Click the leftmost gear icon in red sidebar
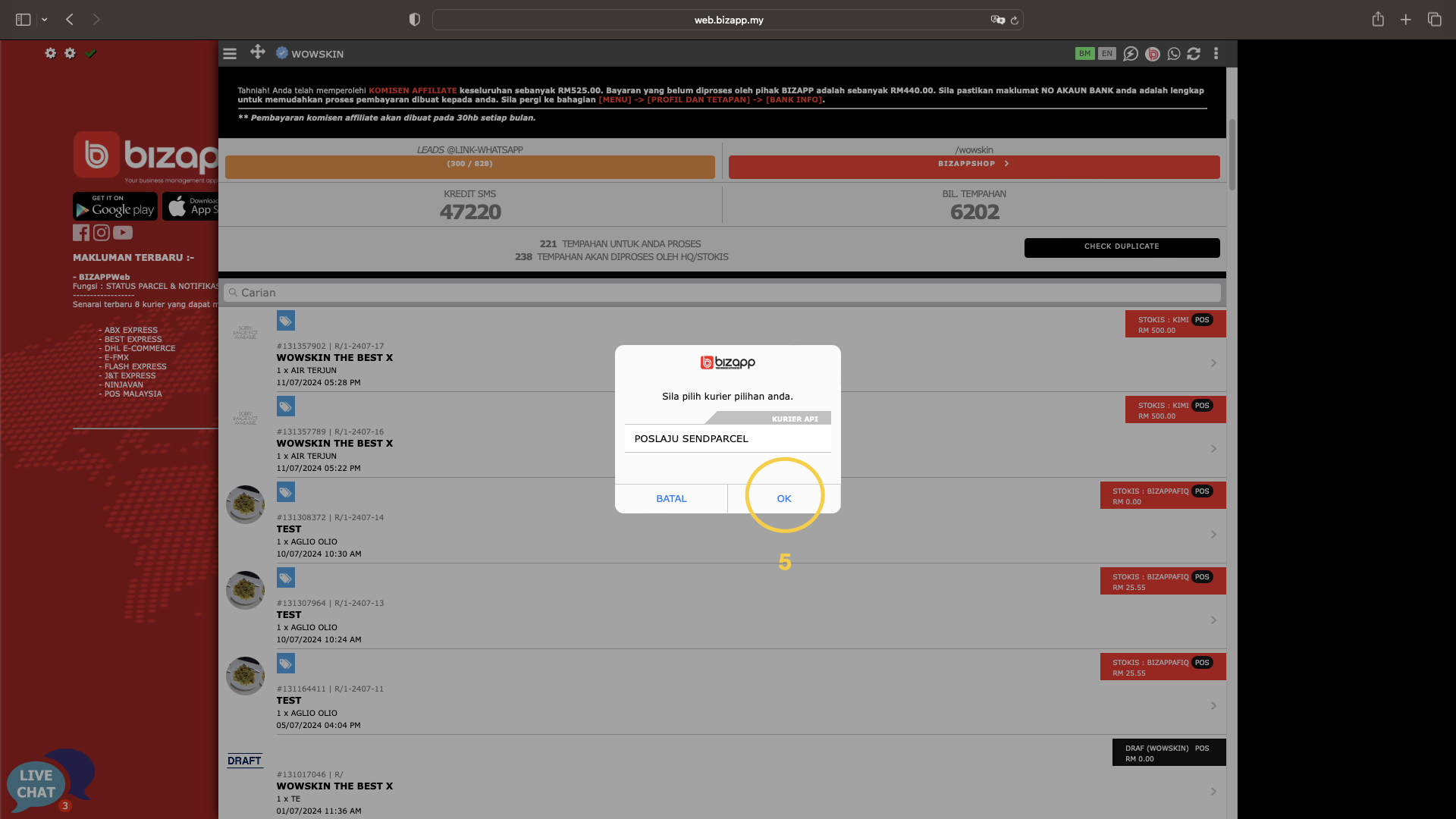The width and height of the screenshot is (1456, 819). pos(51,53)
